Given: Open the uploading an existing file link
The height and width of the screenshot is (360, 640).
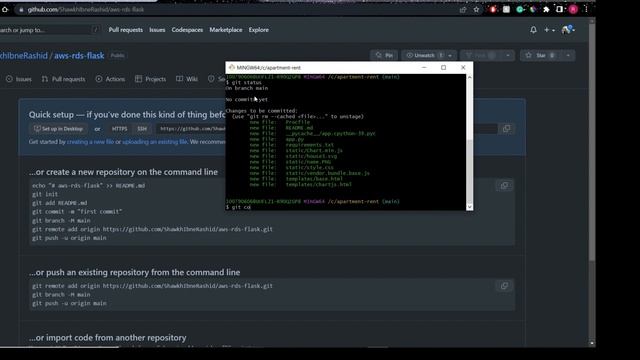Looking at the screenshot, I should 155,142.
